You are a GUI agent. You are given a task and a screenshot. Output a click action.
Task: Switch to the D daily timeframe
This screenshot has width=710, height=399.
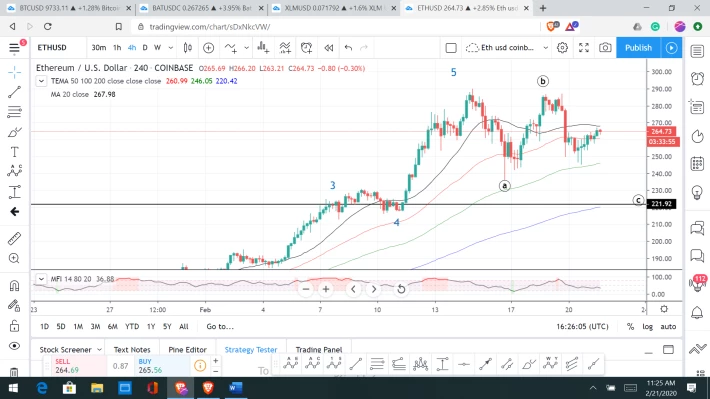click(145, 48)
